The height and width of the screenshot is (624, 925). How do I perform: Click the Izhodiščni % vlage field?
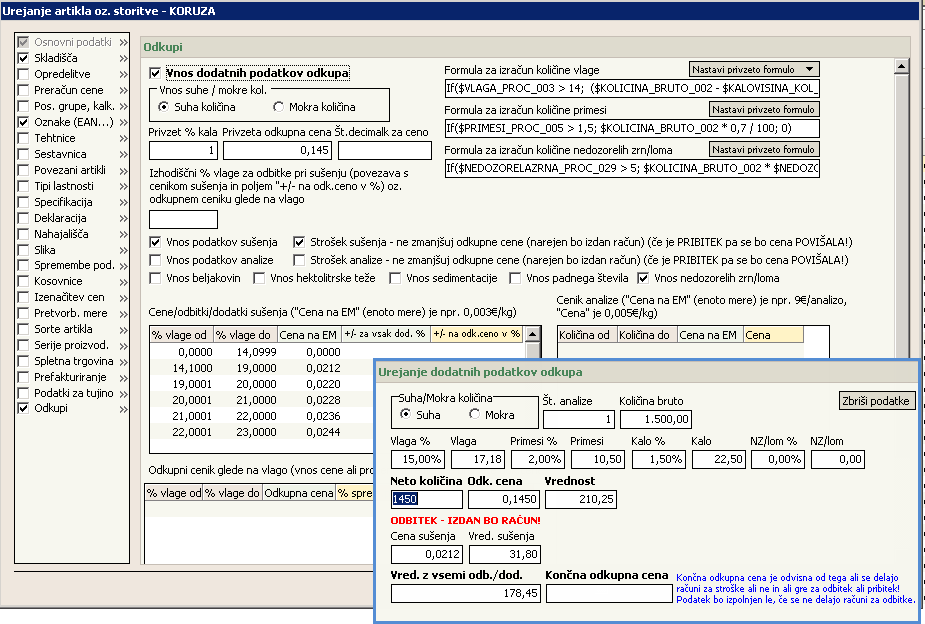(x=183, y=219)
